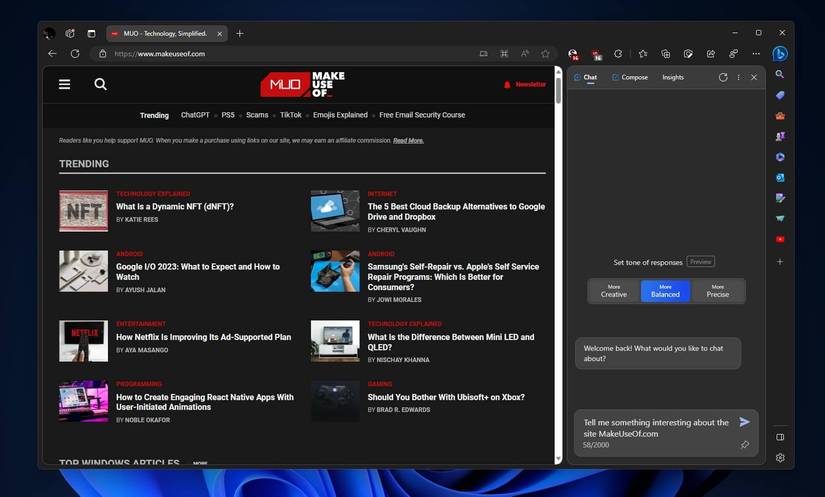Refresh the Bing chat sidebar
The image size is (825, 497).
click(720, 77)
